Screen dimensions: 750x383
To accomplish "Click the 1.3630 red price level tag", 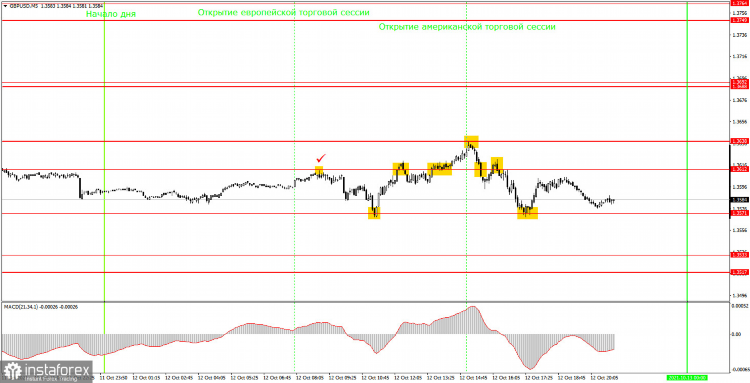I will (x=739, y=142).
